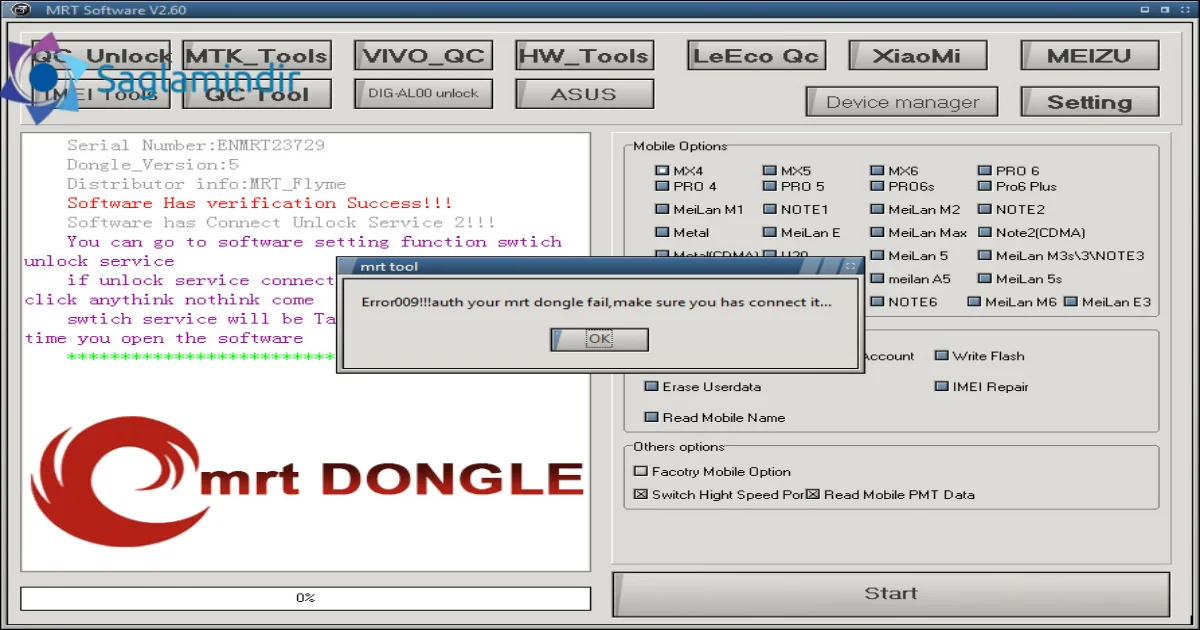
Task: Choose the MeiLan M1 model
Action: [x=700, y=209]
